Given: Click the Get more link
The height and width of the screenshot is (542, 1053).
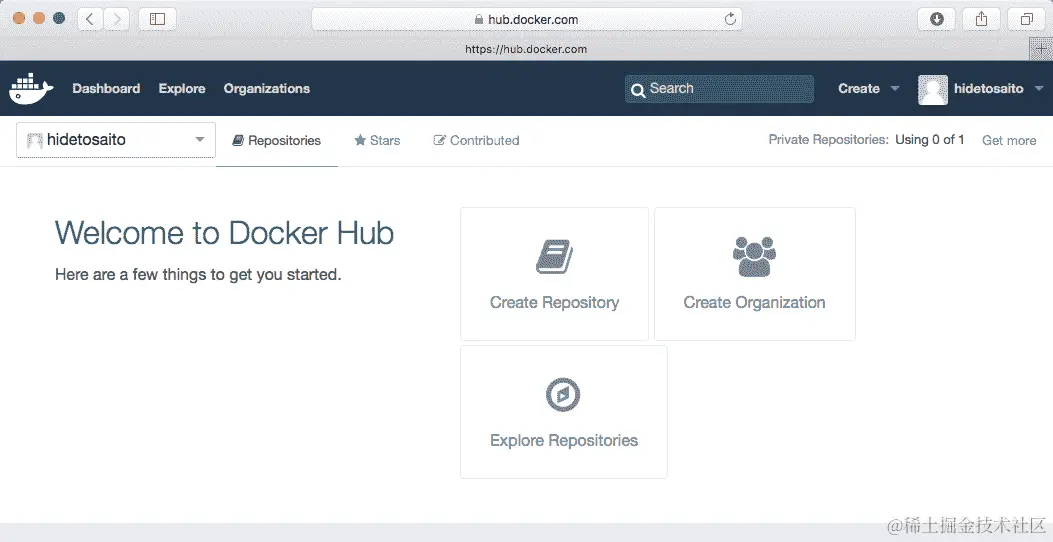Looking at the screenshot, I should click(x=1009, y=140).
